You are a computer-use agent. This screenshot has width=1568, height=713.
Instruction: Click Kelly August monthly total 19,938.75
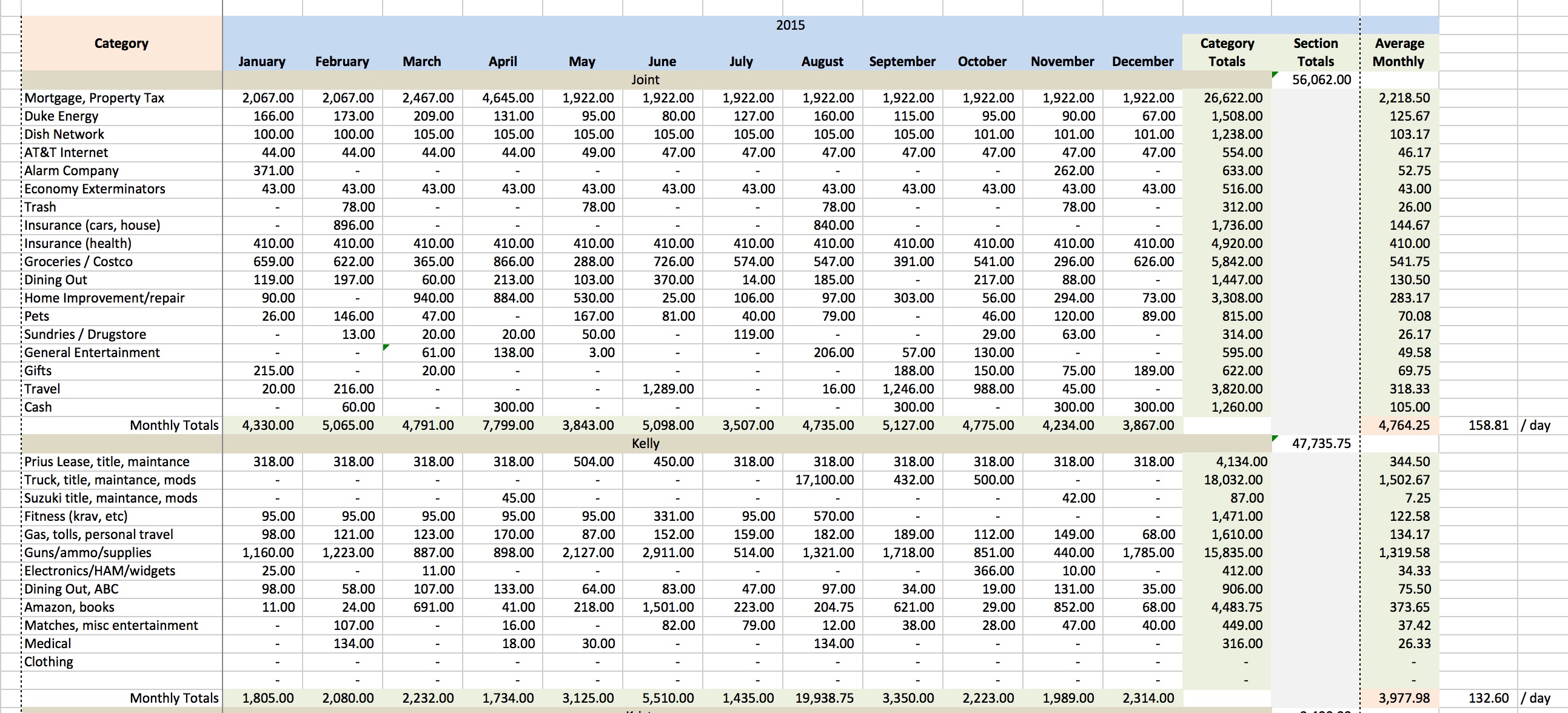pyautogui.click(x=824, y=698)
